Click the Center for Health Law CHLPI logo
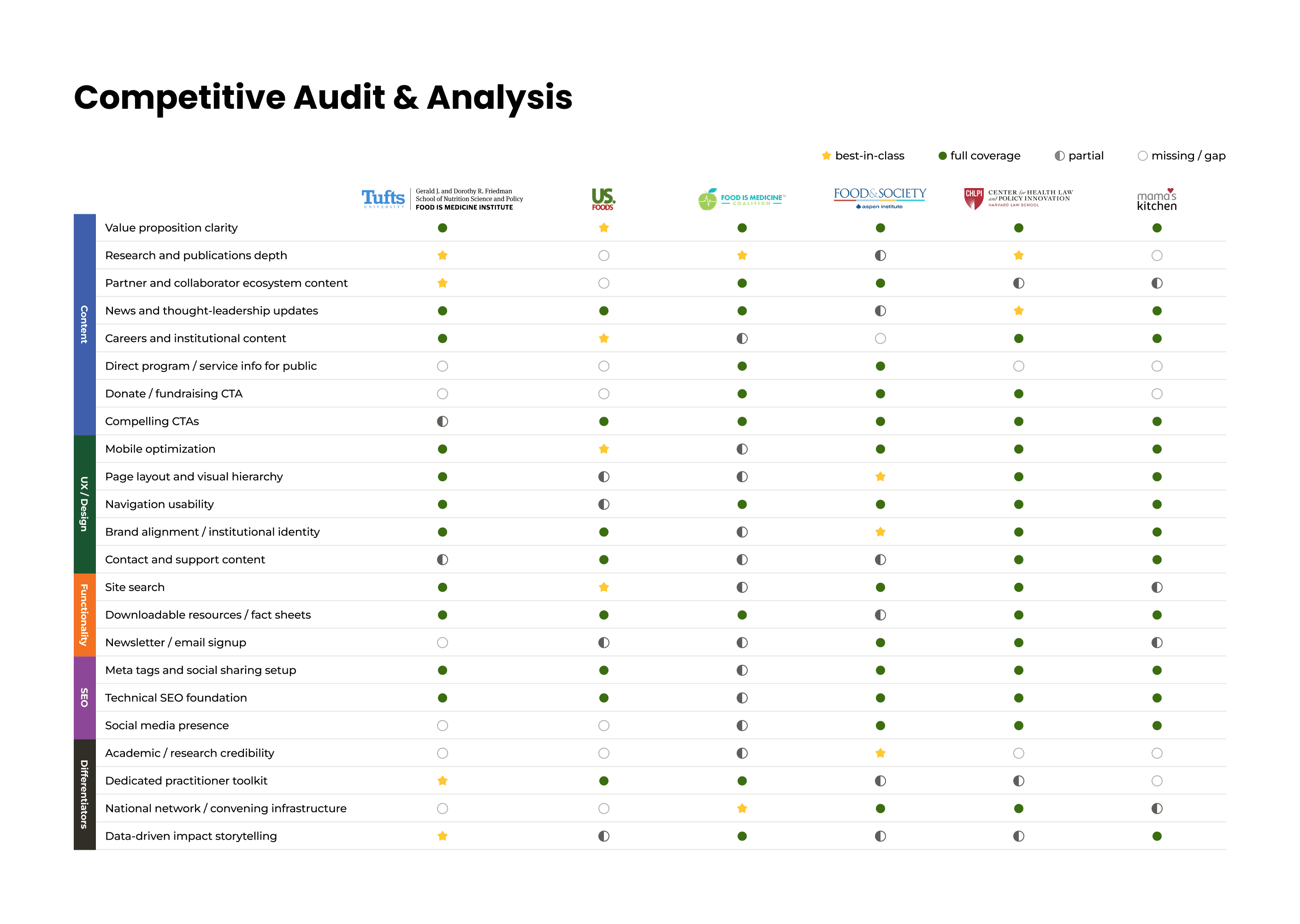 1018,199
